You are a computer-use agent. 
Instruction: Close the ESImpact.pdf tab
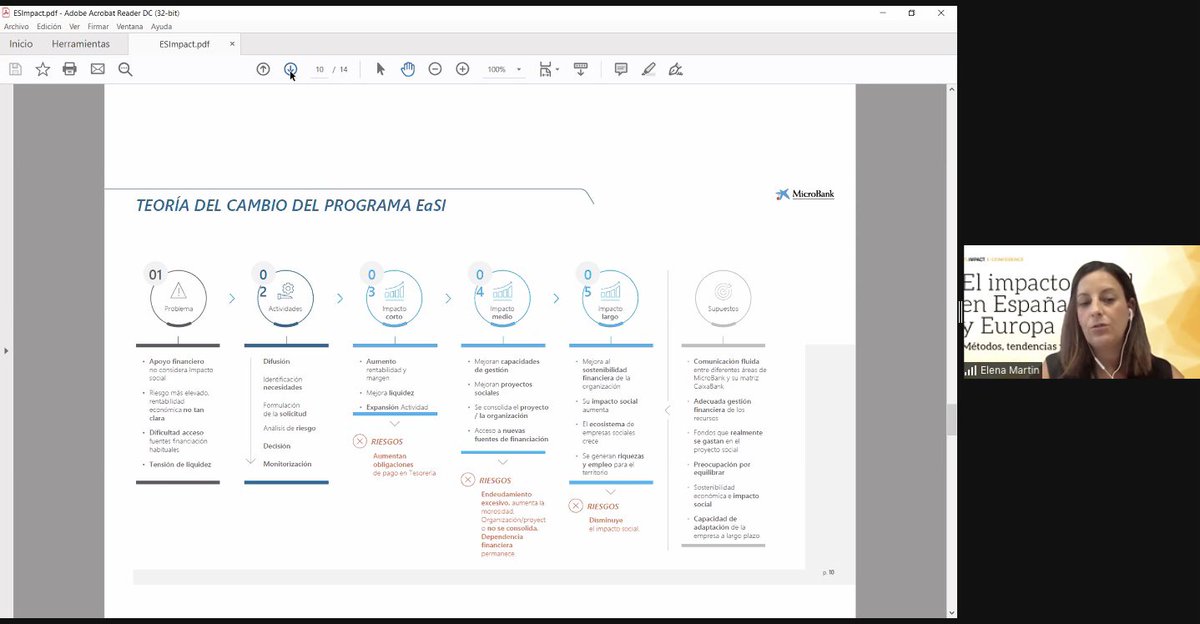tap(233, 44)
